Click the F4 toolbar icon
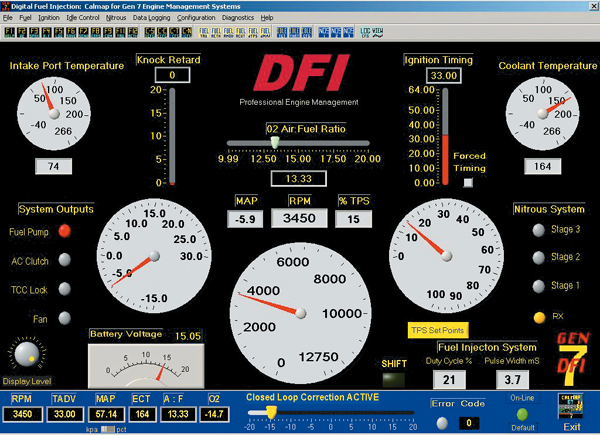This screenshot has width=600, height=435. tap(47, 32)
